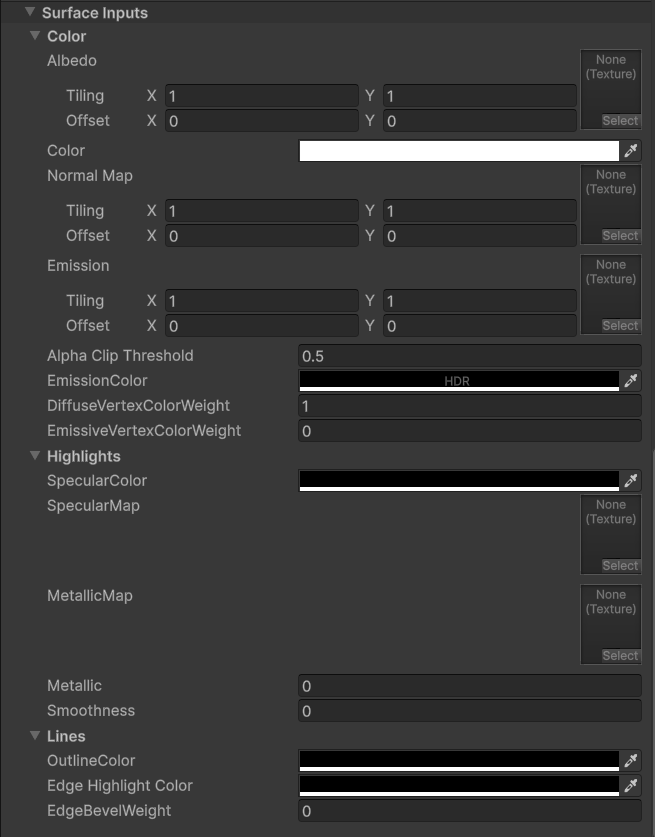Collapse the Highlights group foldout
655x837 pixels.
tap(35, 456)
